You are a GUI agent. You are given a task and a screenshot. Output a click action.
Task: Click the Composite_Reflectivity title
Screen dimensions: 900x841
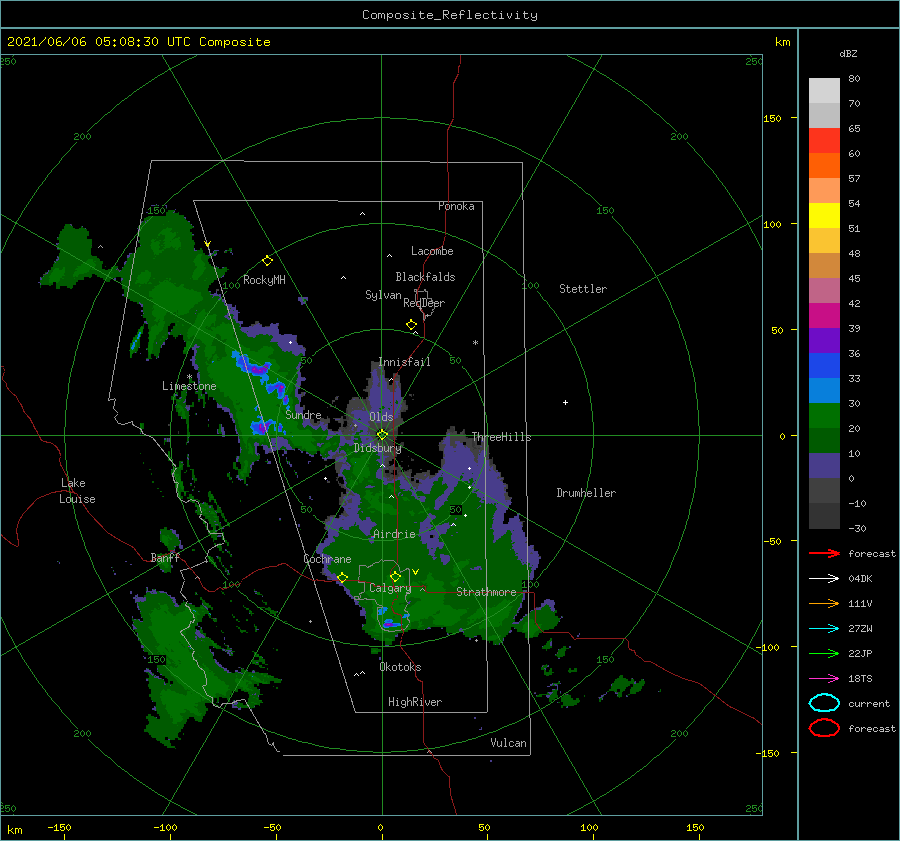coord(450,15)
